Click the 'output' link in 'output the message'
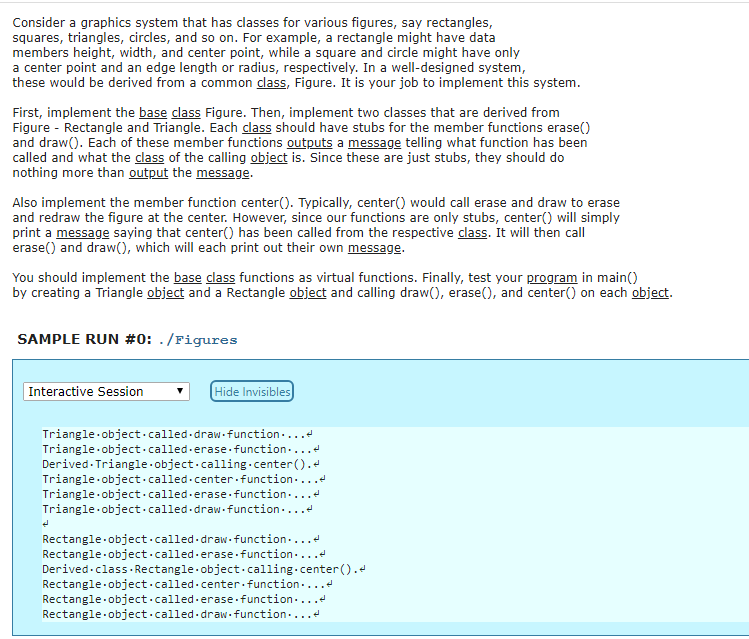The image size is (749, 639). 149,173
